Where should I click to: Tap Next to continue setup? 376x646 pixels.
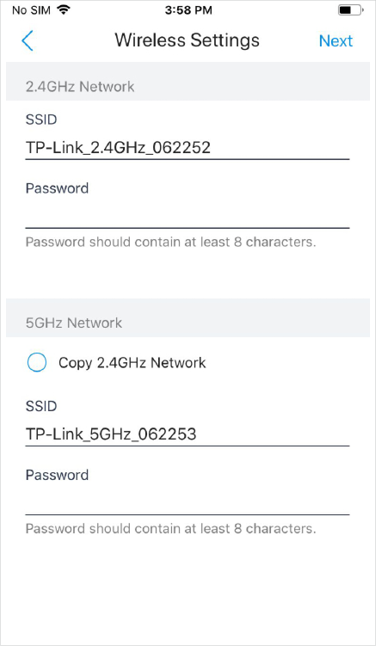[336, 41]
